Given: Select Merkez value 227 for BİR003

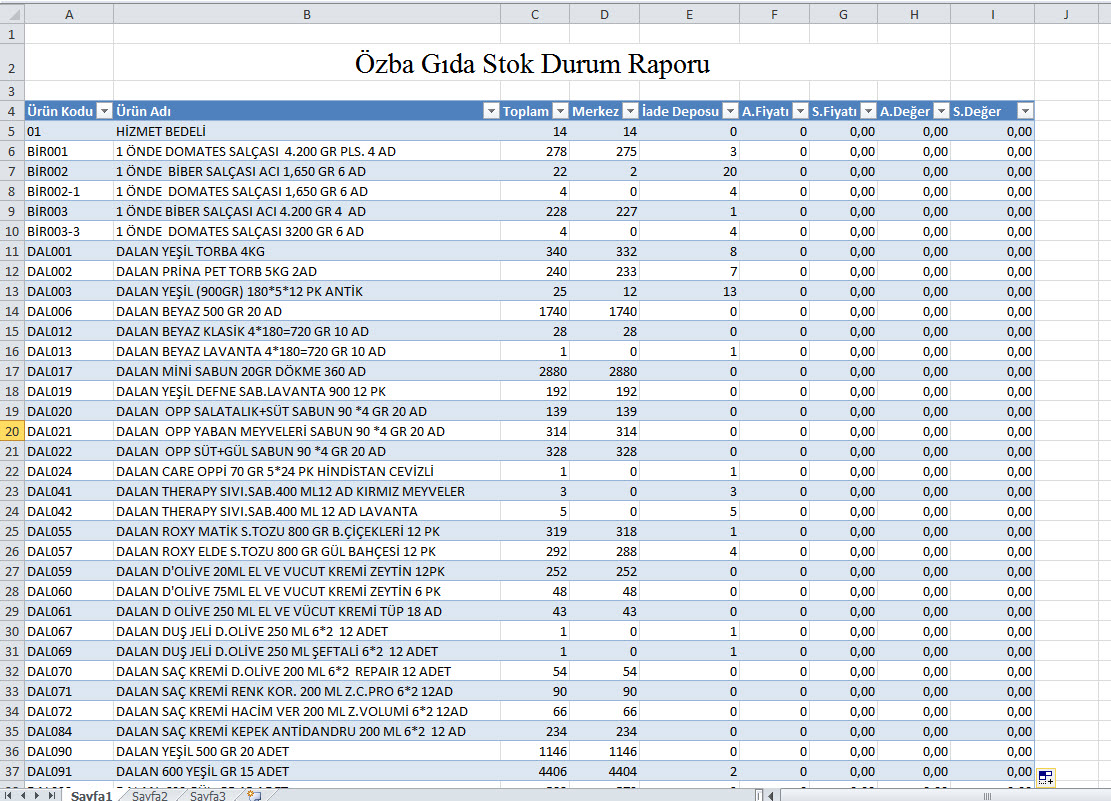Looking at the screenshot, I should tap(604, 211).
